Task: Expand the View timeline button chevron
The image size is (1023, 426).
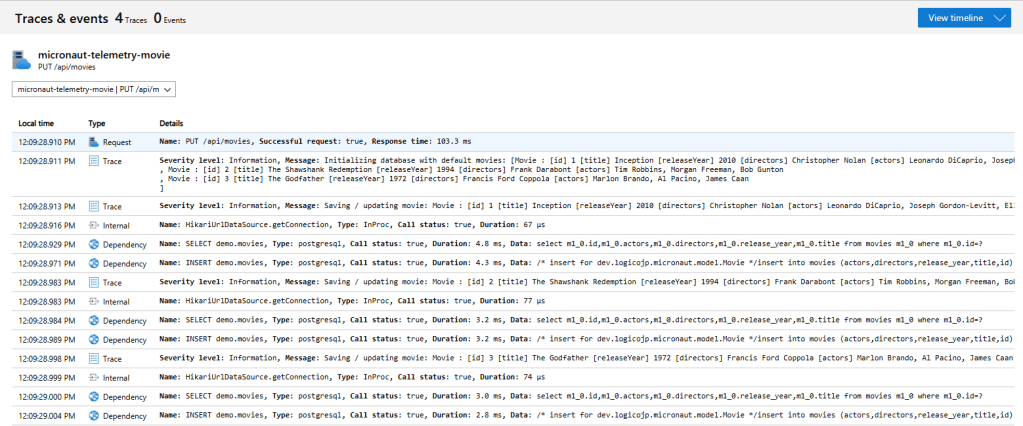Action: tap(1000, 18)
